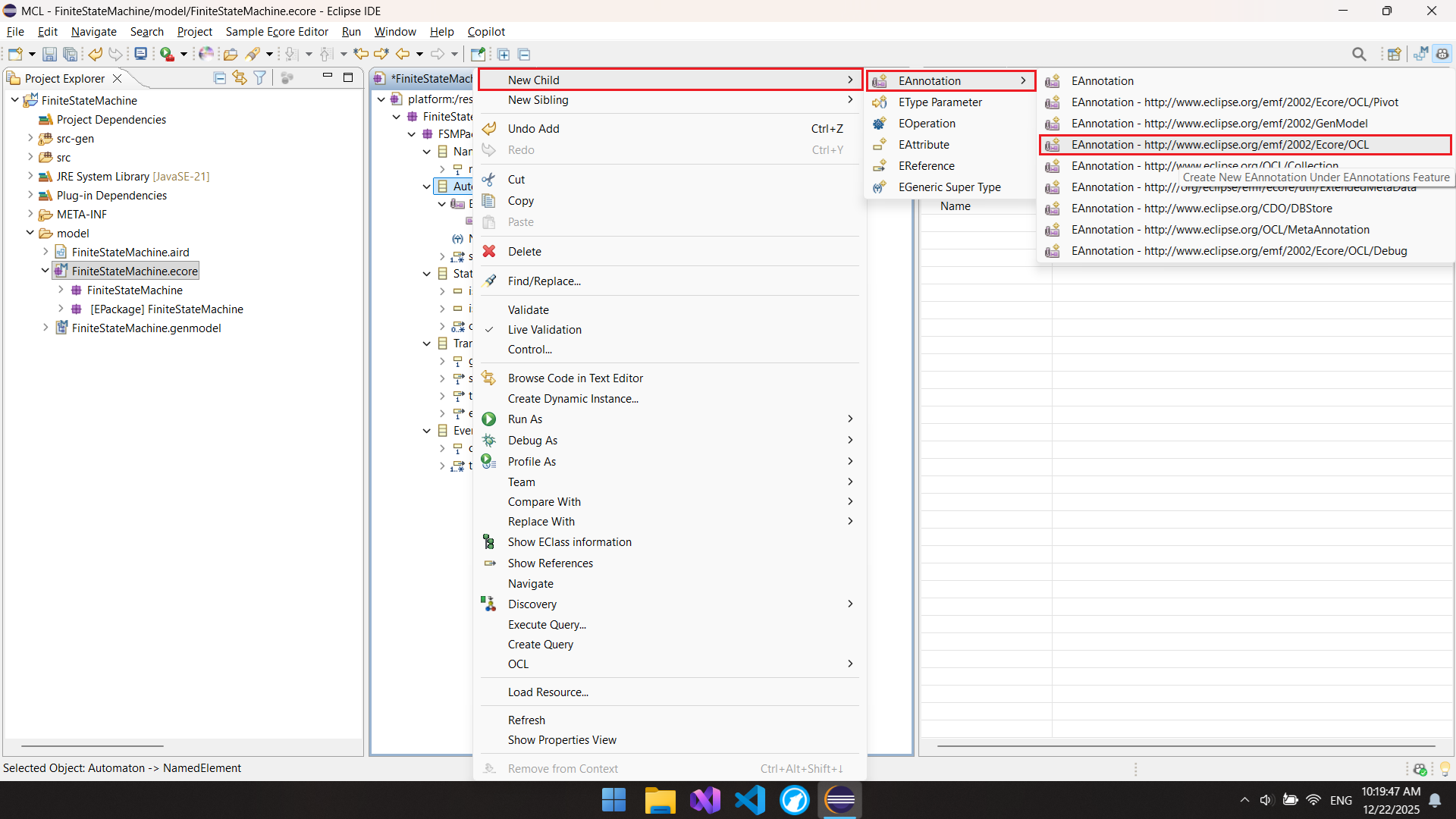Select EAnnotation Ecore/OCL/Pivot entry
Screen dimensions: 1456x819
(1234, 102)
